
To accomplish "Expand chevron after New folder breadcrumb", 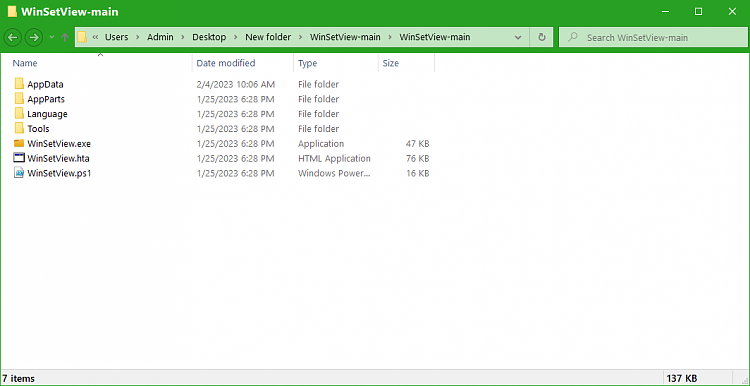I will coord(300,37).
